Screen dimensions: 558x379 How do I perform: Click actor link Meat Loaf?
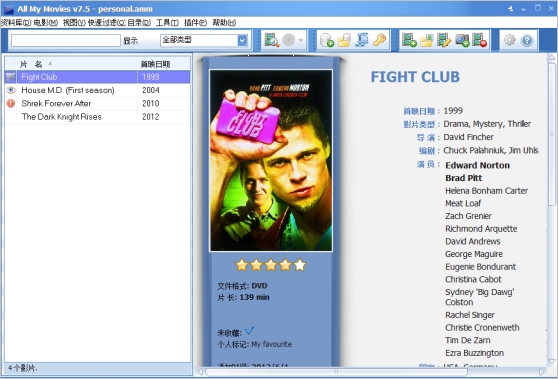pyautogui.click(x=463, y=203)
